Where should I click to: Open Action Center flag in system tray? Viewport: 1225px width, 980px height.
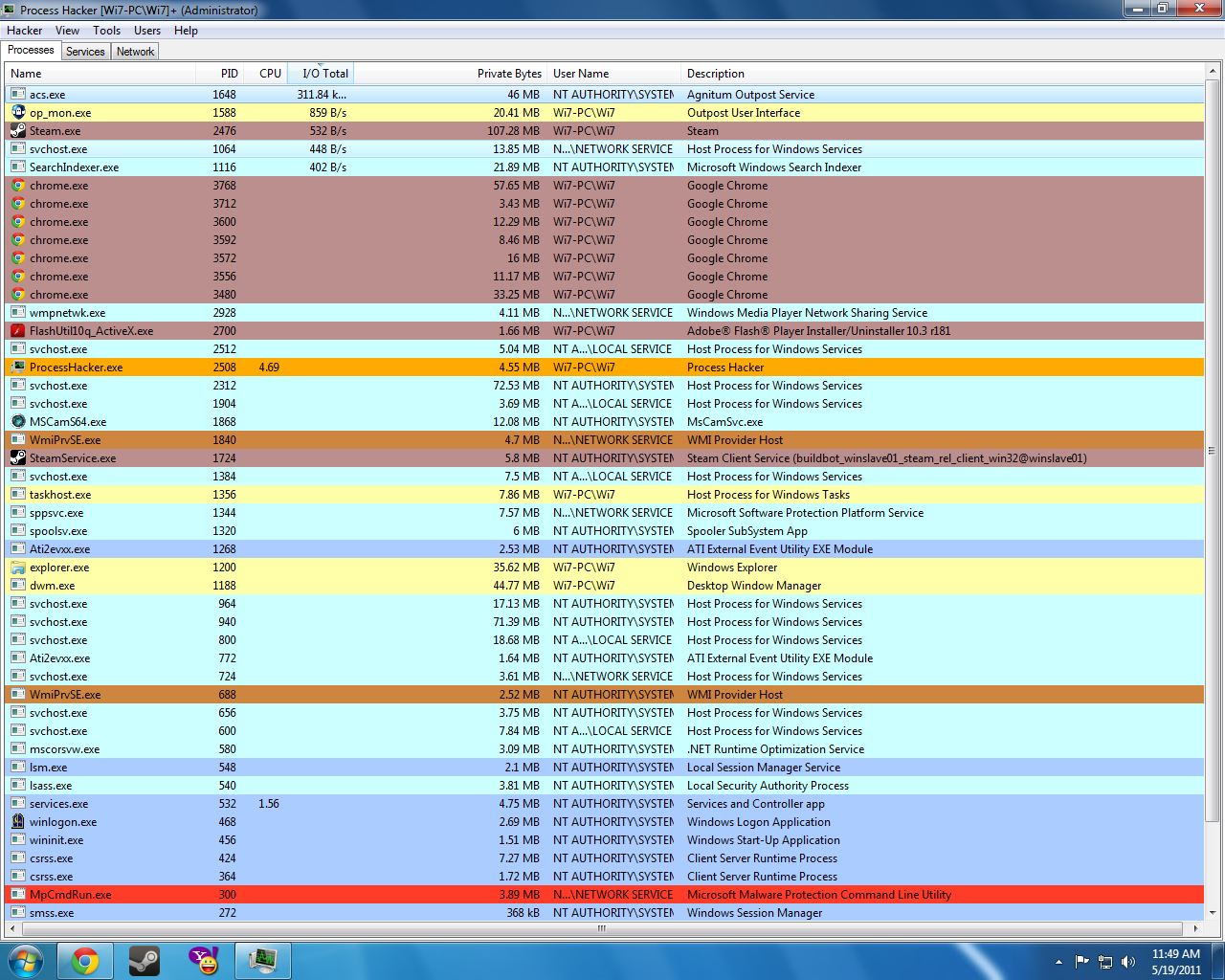tap(1082, 961)
